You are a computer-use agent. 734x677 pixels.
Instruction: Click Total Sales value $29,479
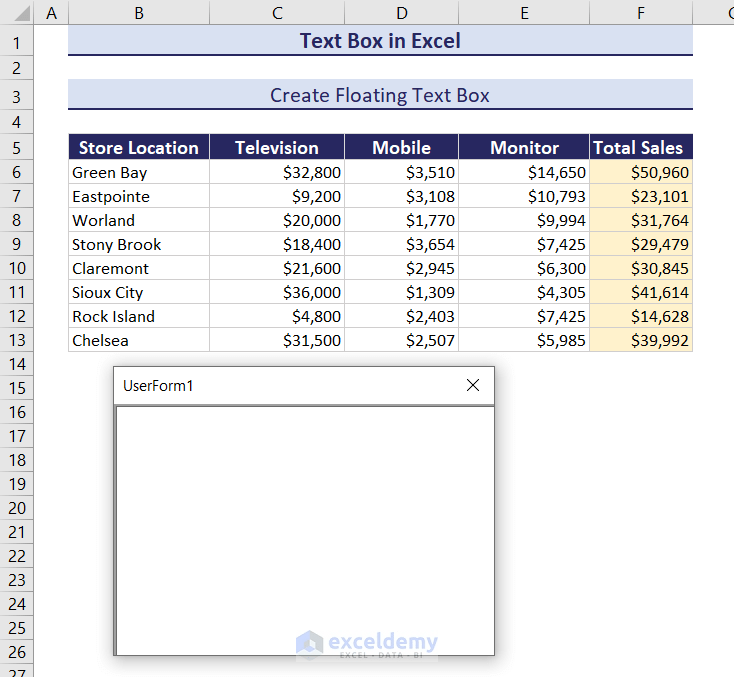point(641,244)
